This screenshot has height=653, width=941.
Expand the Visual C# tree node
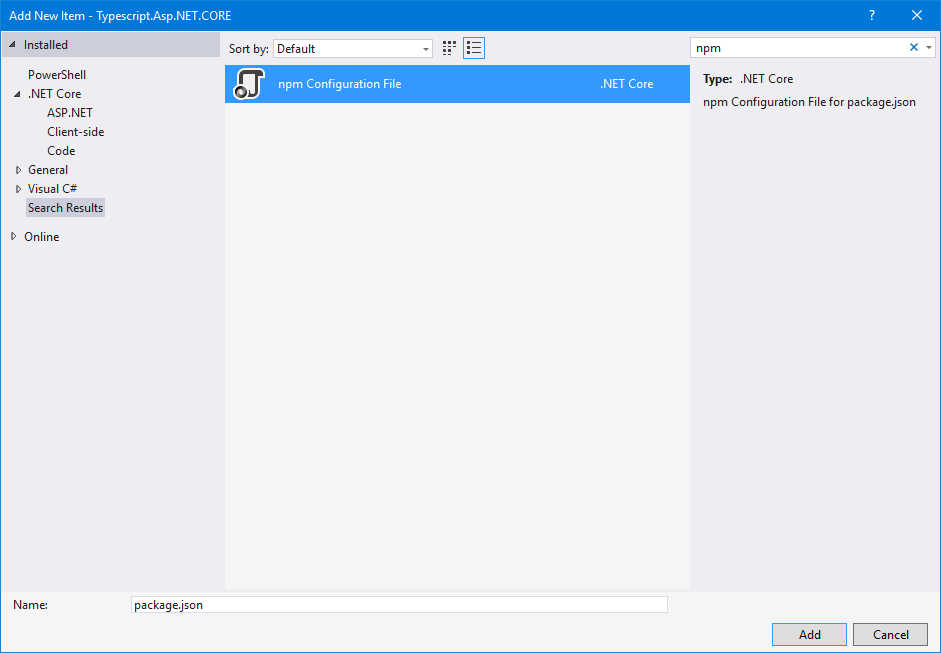click(x=19, y=189)
